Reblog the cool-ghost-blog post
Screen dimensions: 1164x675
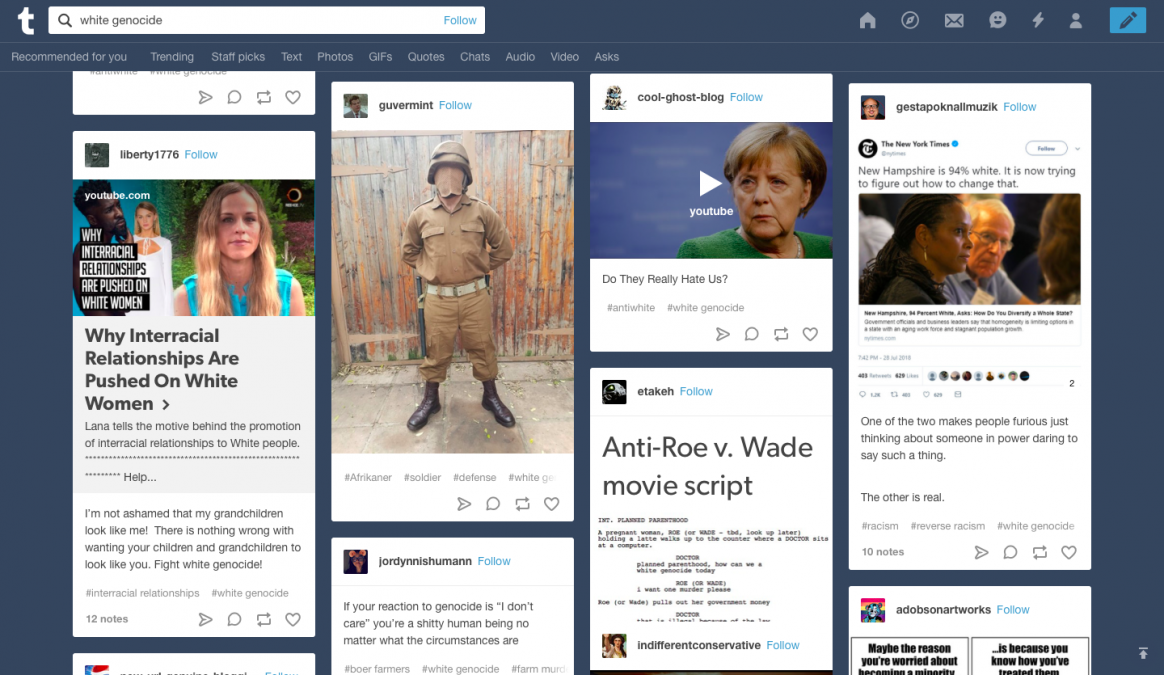pyautogui.click(x=781, y=334)
